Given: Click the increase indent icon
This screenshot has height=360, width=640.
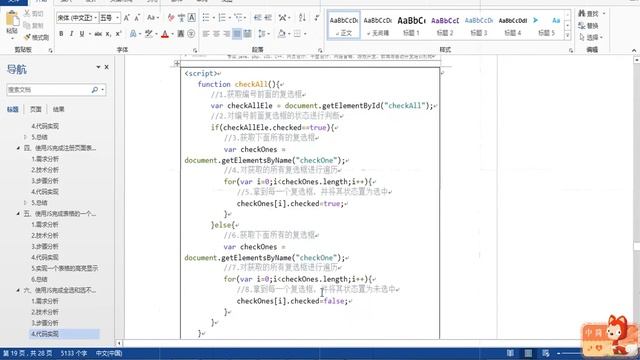Looking at the screenshot, I should pos(268,18).
